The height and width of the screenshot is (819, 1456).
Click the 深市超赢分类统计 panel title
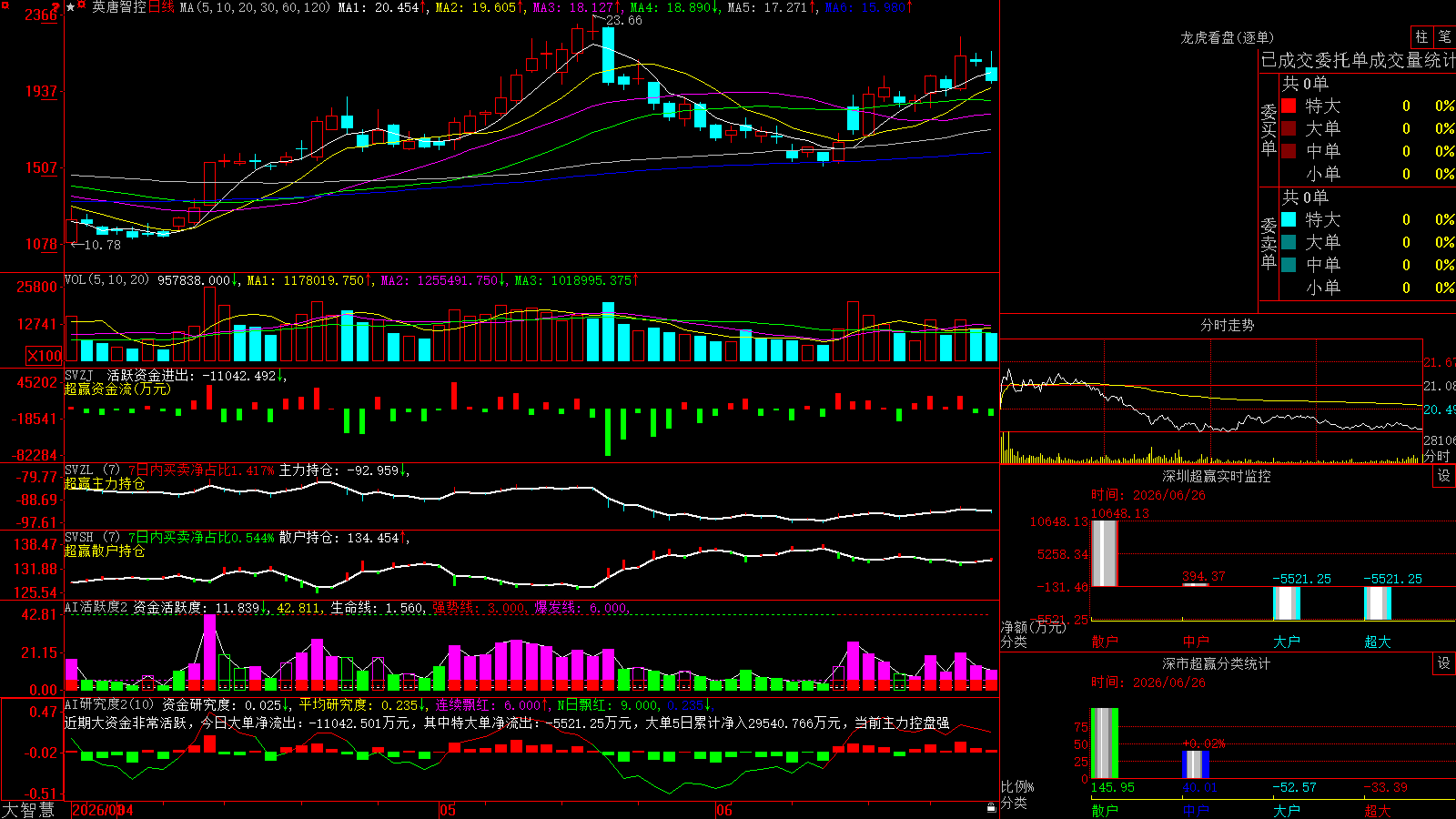point(1216,663)
